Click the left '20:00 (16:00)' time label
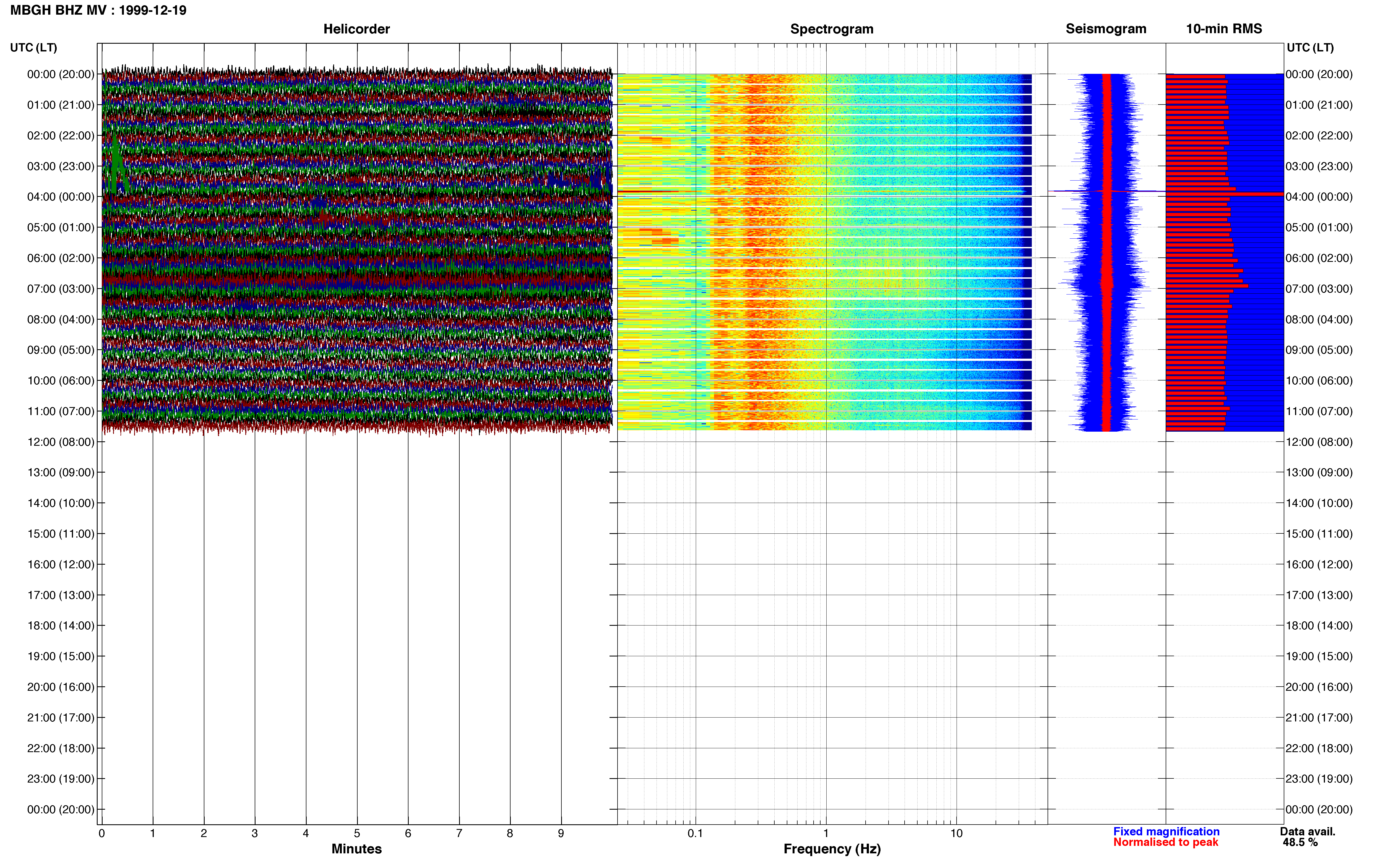This screenshot has width=1388, height=868. click(x=60, y=687)
